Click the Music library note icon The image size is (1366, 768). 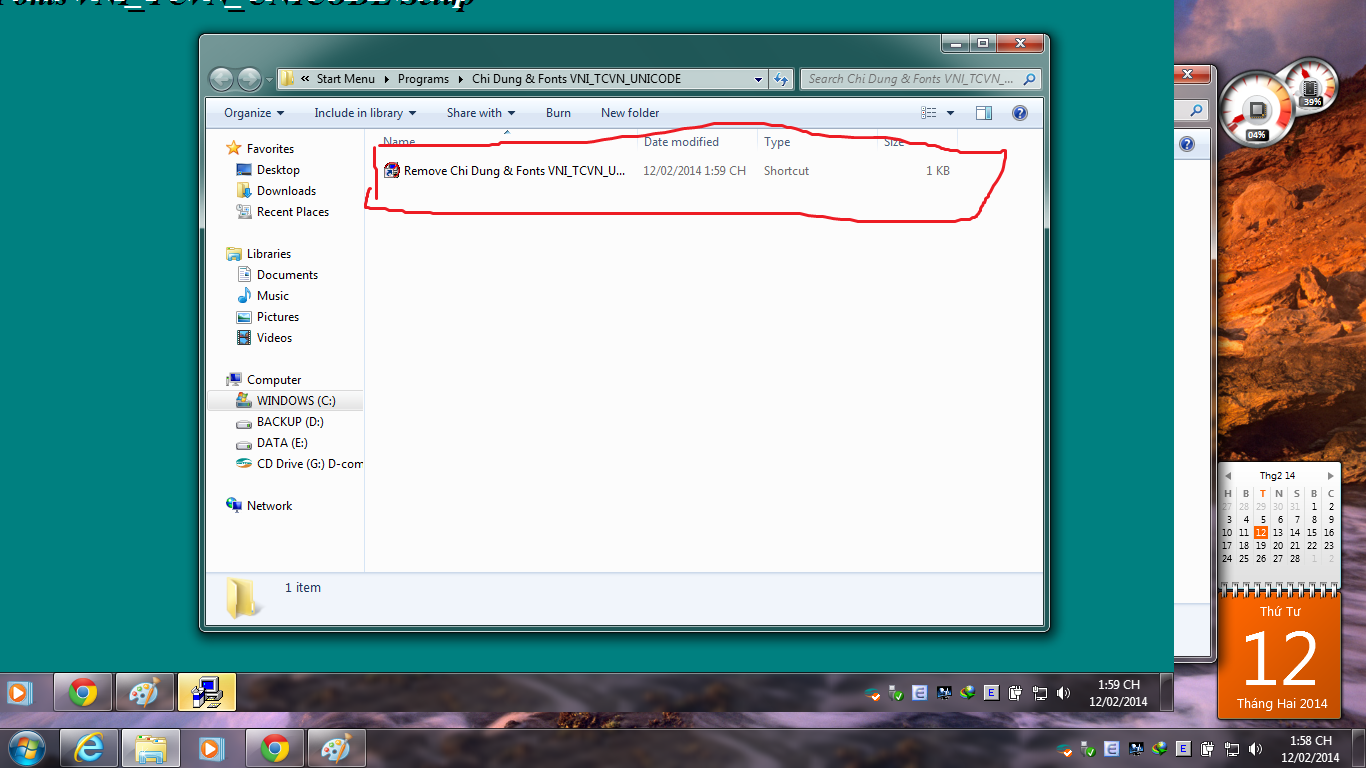[244, 296]
